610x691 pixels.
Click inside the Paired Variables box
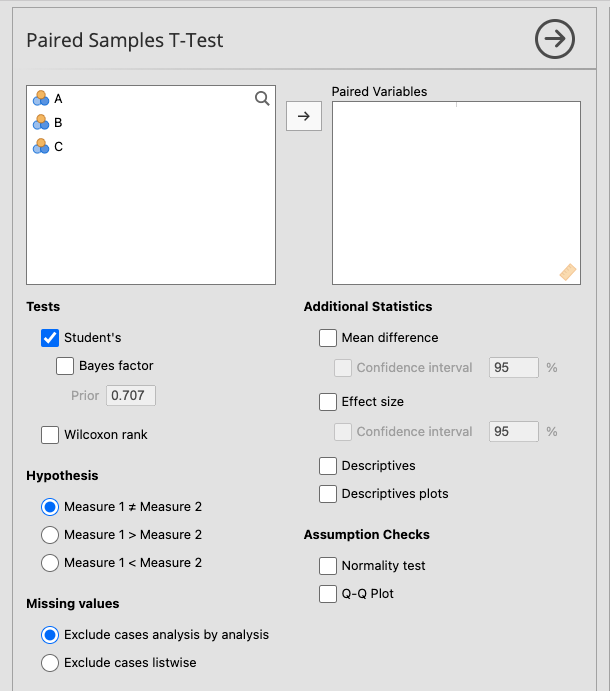point(456,192)
